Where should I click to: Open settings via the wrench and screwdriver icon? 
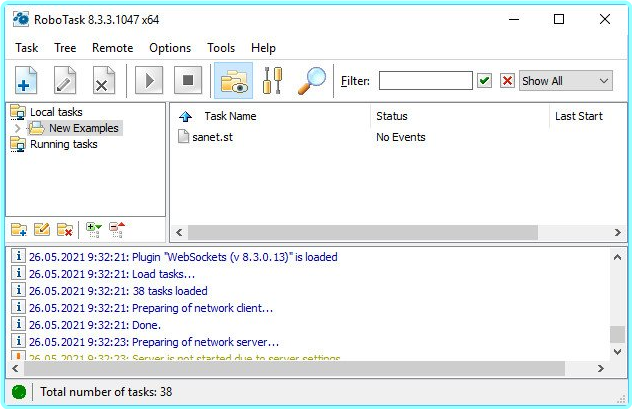pyautogui.click(x=272, y=81)
